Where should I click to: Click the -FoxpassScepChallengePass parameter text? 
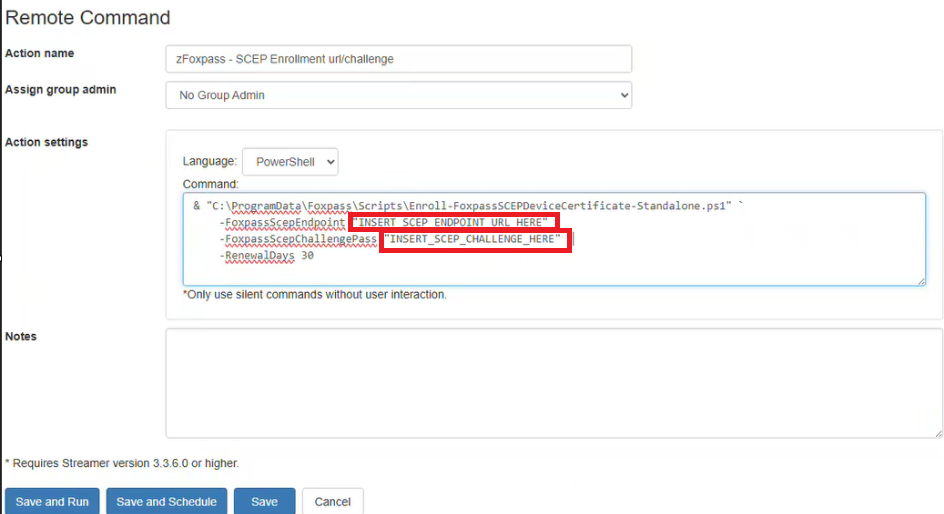[x=298, y=239]
